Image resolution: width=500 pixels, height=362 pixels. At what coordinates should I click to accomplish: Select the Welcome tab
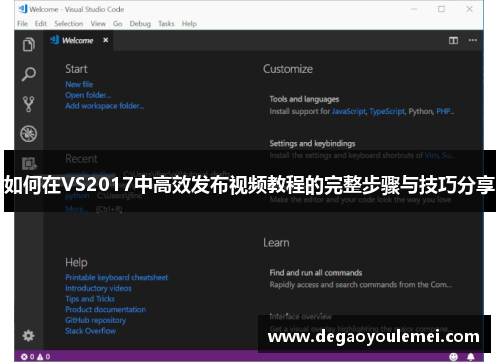pyautogui.click(x=77, y=40)
